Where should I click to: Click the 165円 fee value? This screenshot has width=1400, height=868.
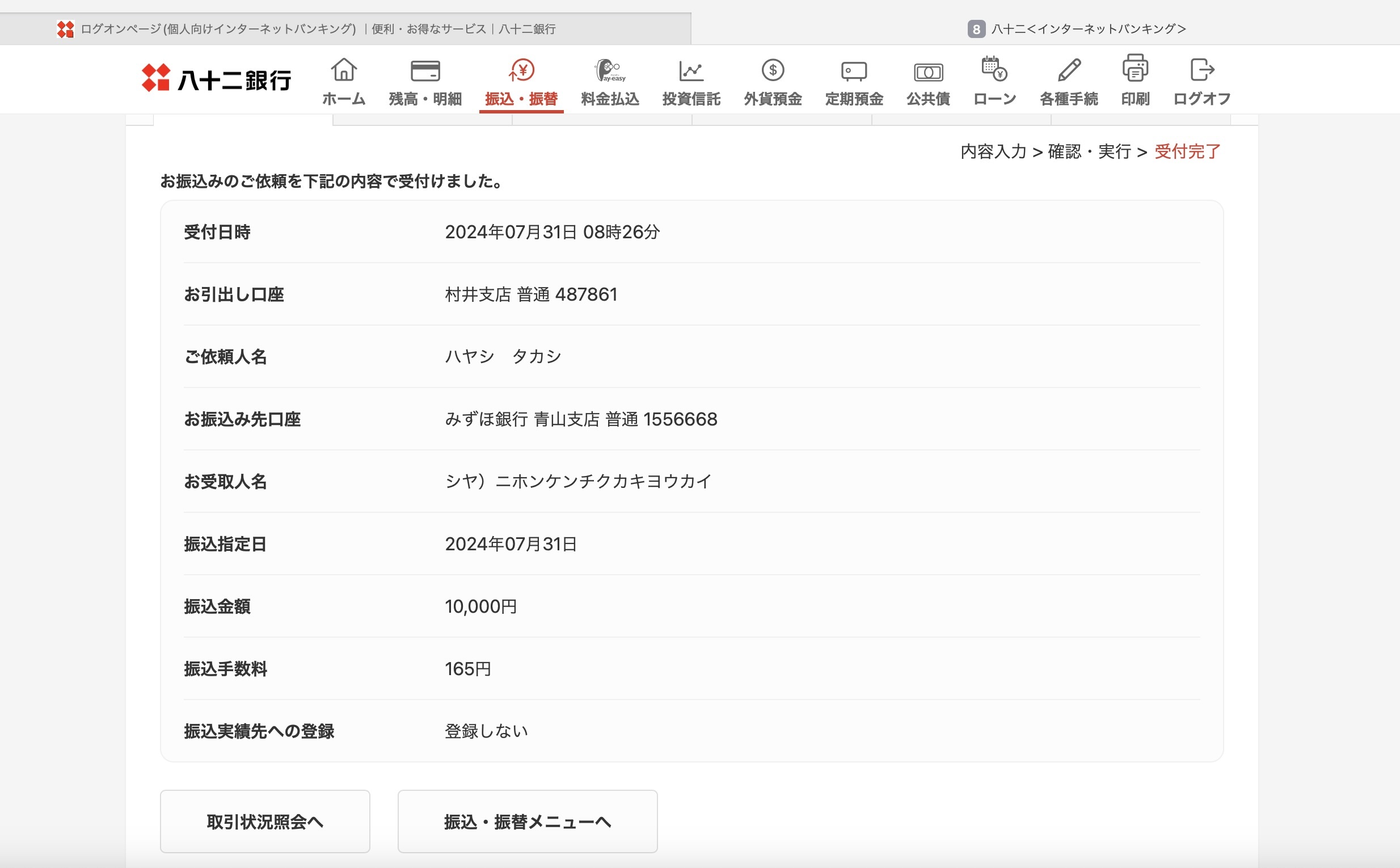468,669
